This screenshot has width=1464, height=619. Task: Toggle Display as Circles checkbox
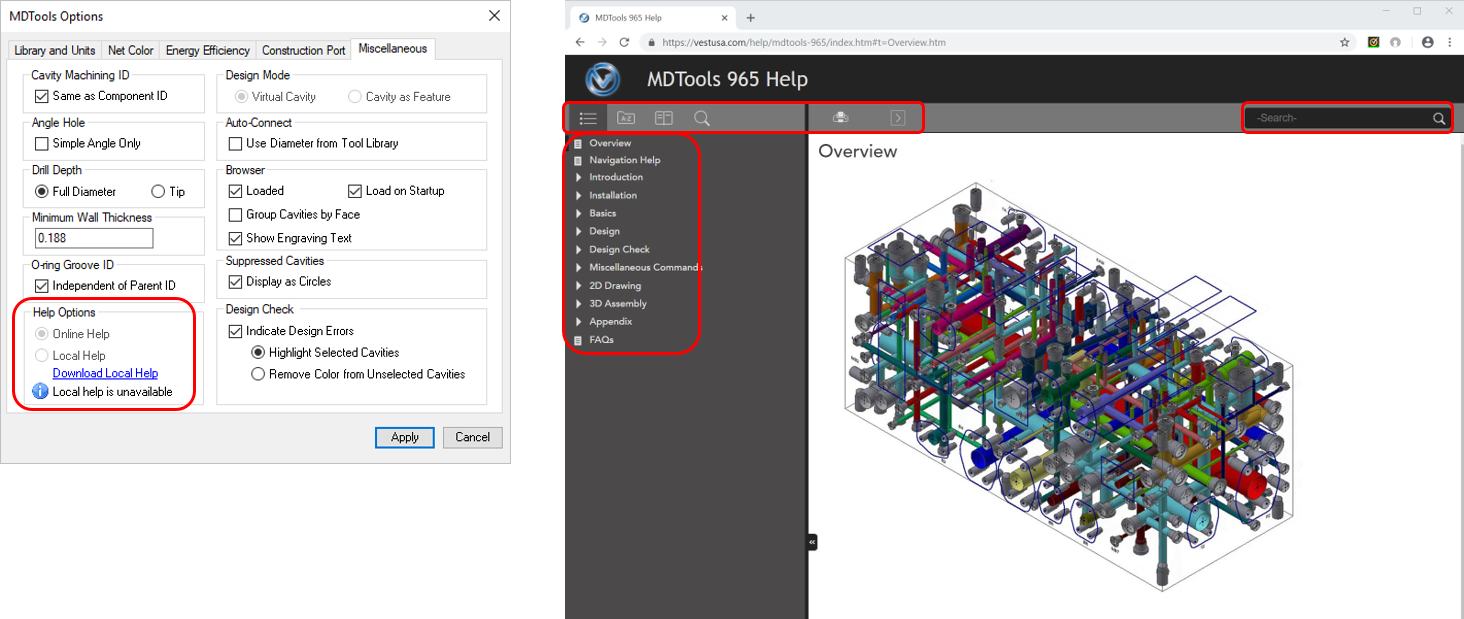pyautogui.click(x=235, y=281)
